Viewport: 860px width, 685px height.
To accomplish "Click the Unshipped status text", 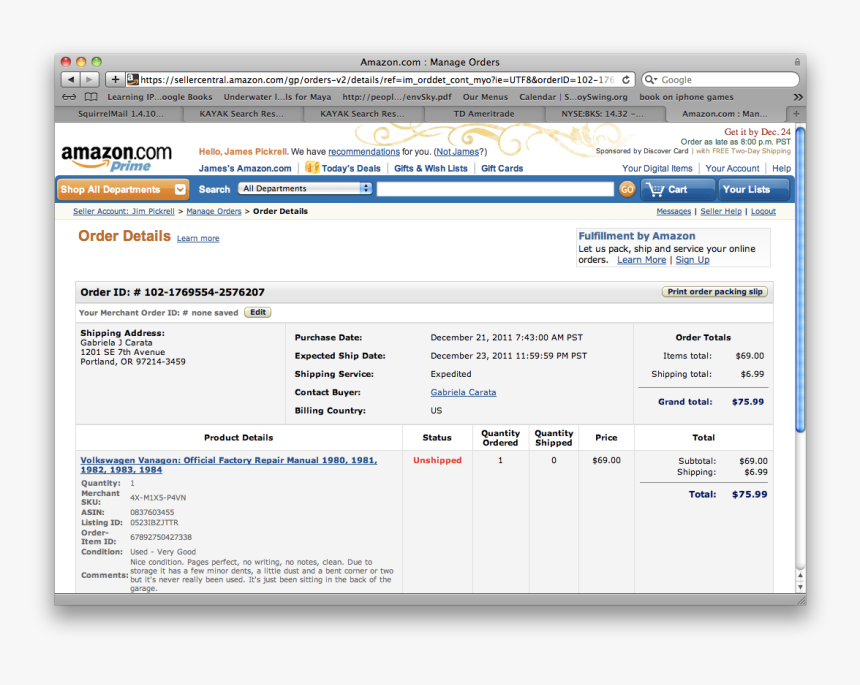I will 437,460.
